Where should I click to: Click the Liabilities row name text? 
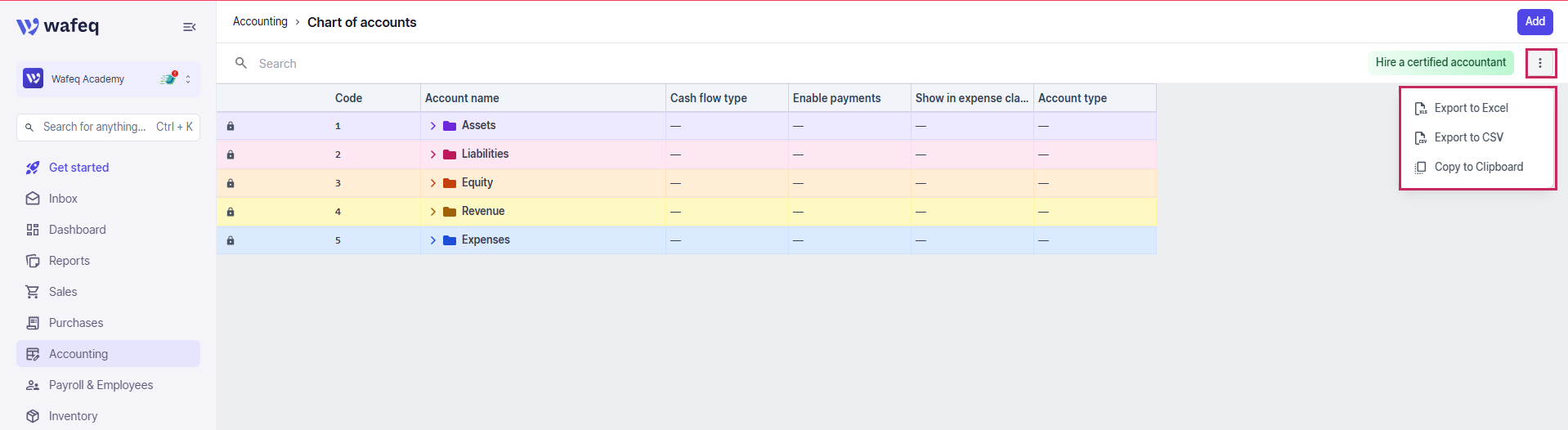point(485,154)
